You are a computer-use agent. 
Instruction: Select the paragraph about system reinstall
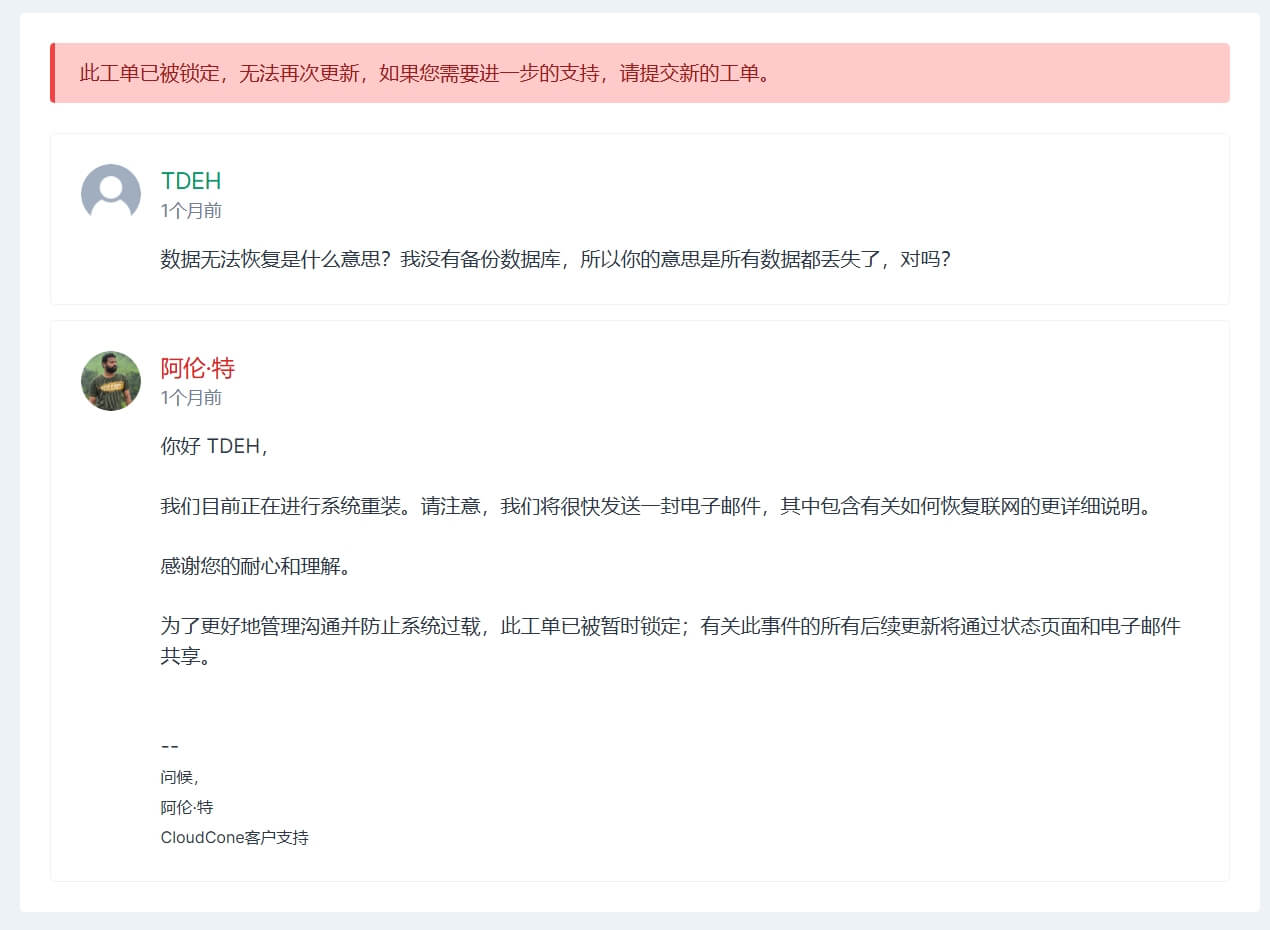coord(655,506)
